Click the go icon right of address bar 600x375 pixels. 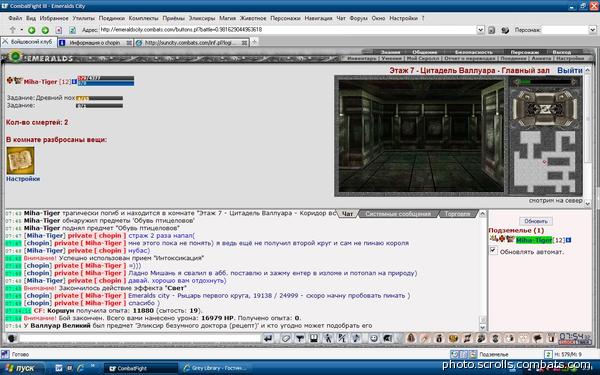click(x=492, y=30)
